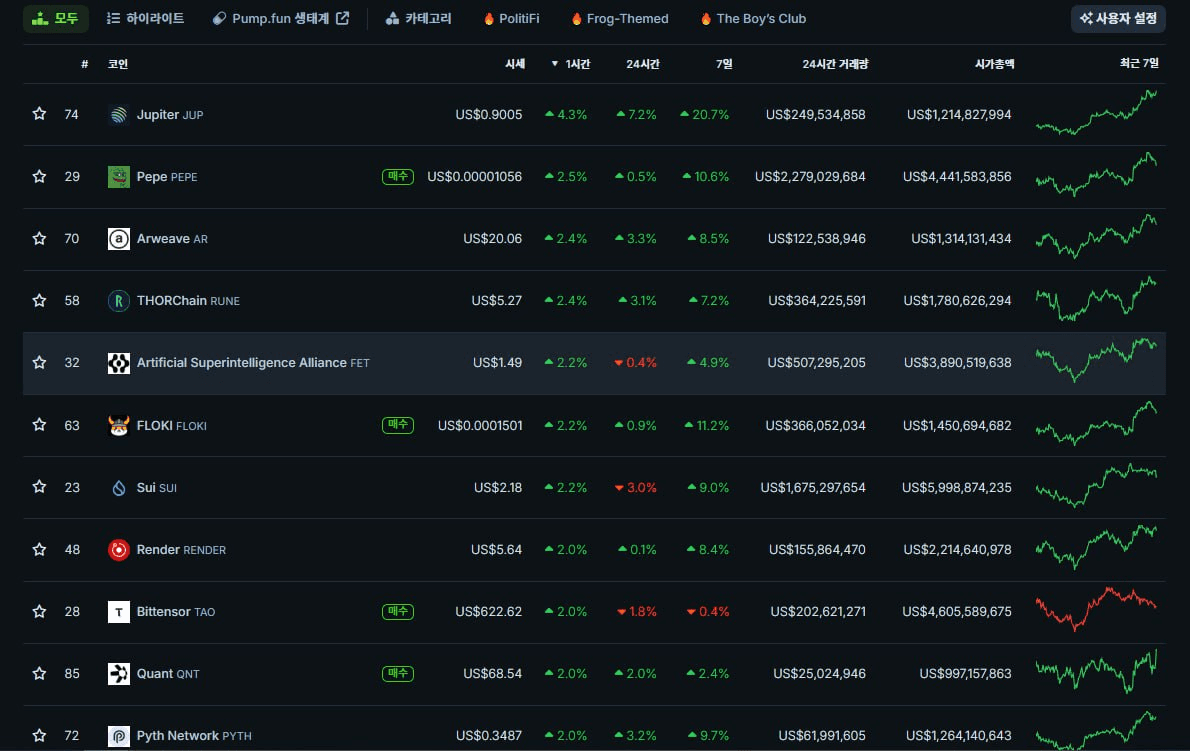The width and height of the screenshot is (1190, 751).
Task: Click the Arweave coin logo
Action: tap(118, 239)
